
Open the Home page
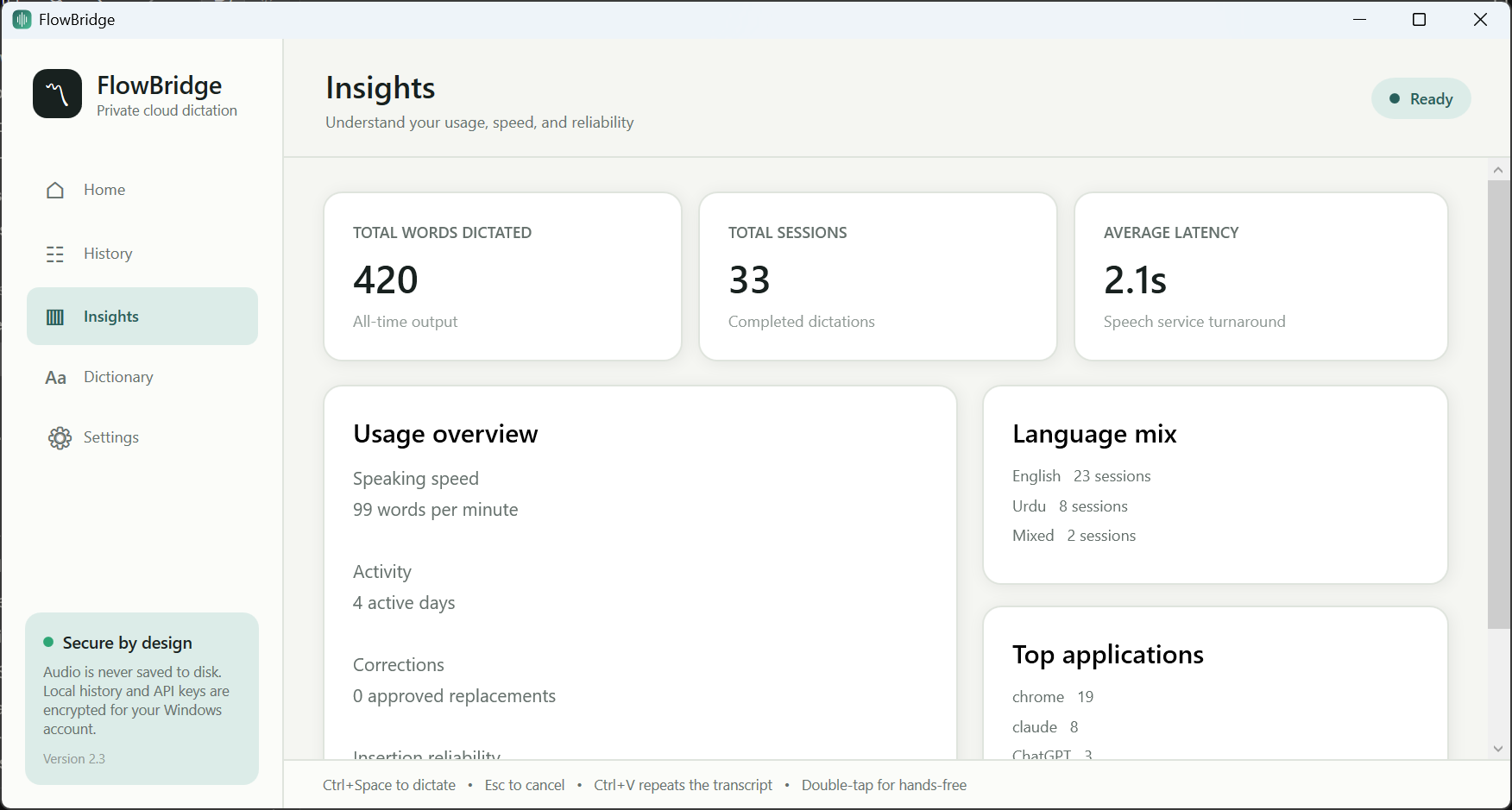pos(142,190)
